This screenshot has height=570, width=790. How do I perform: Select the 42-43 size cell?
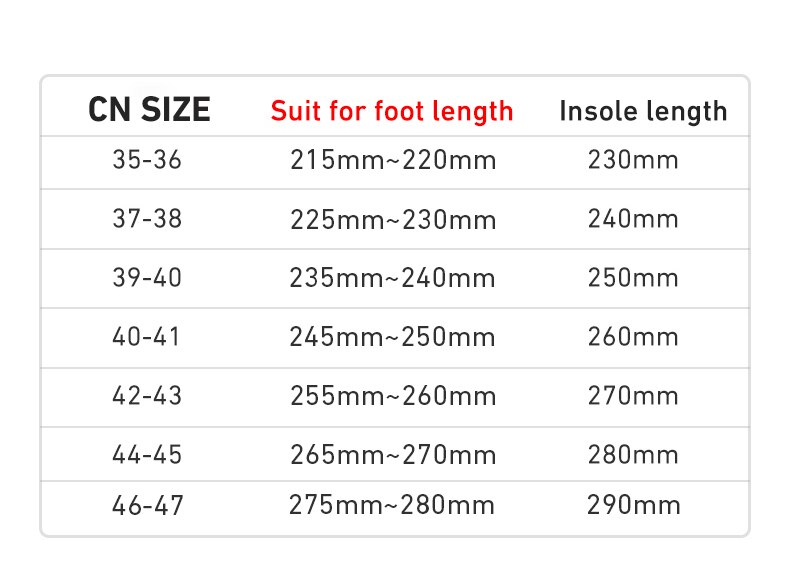click(147, 396)
